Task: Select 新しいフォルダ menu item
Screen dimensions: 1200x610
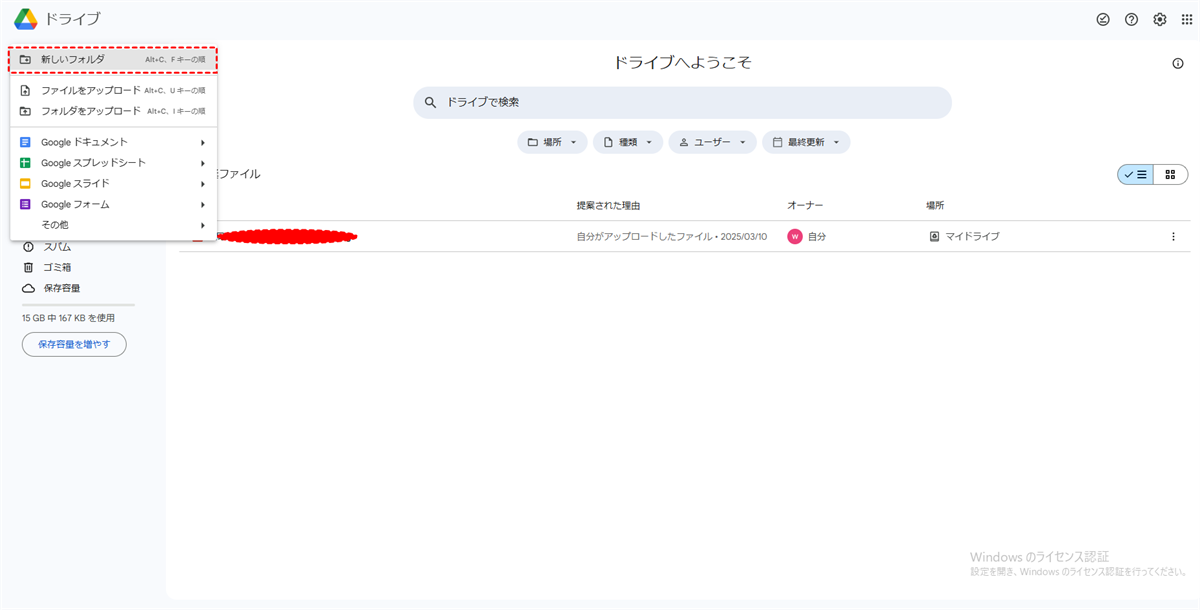Action: tap(113, 60)
